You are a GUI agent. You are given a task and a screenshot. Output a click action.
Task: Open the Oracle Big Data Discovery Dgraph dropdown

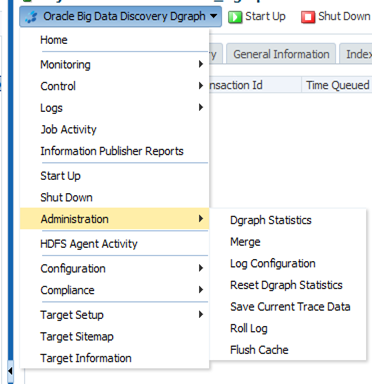coord(120,16)
